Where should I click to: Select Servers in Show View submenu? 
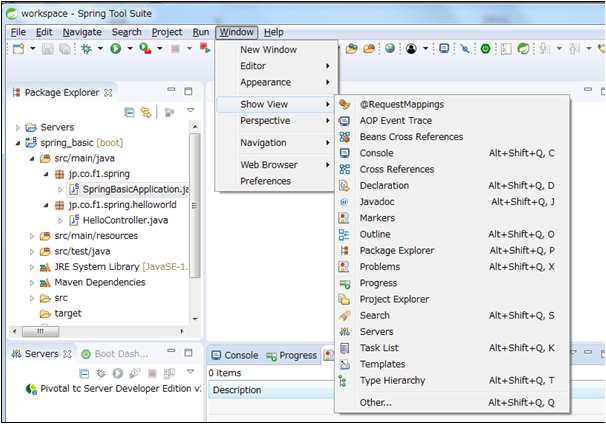pyautogui.click(x=376, y=332)
